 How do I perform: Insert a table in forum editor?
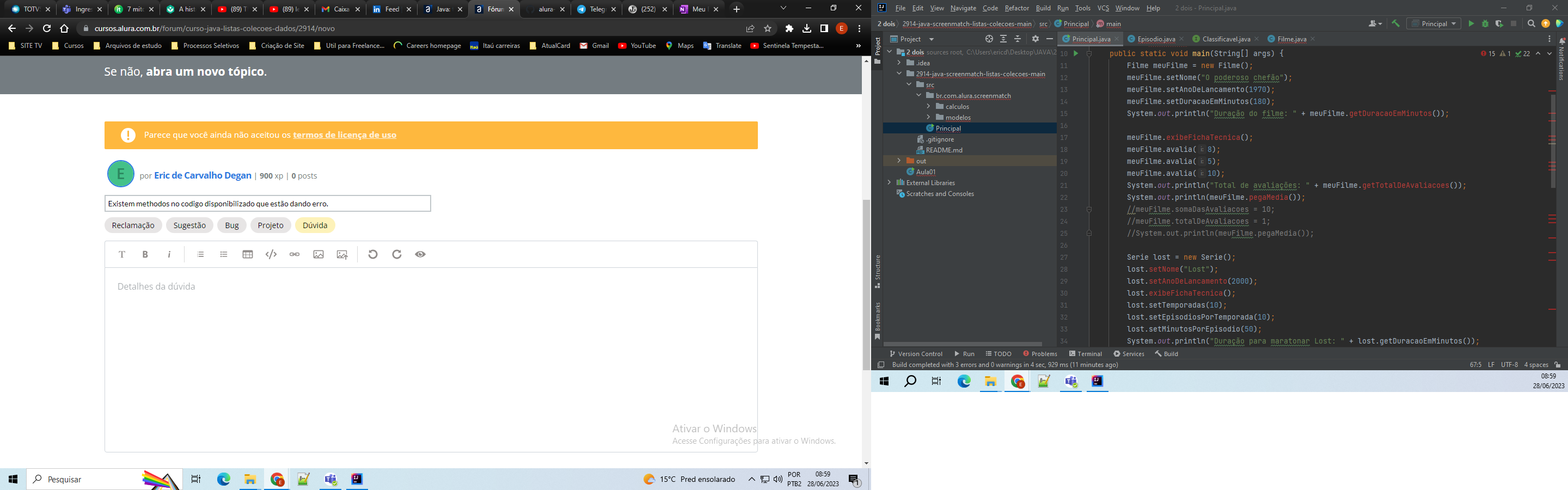click(x=247, y=254)
